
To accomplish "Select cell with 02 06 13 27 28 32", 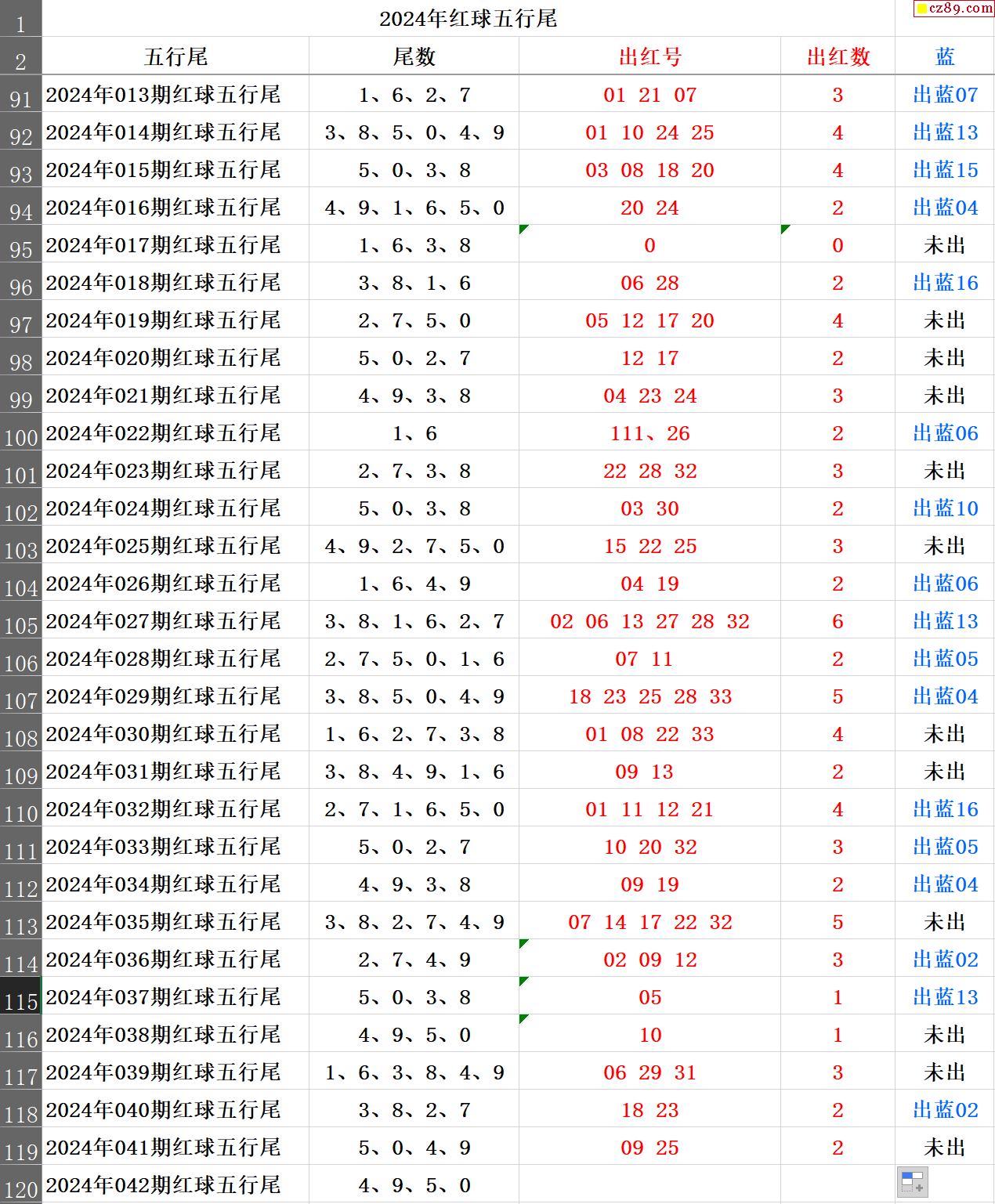I will pos(649,621).
